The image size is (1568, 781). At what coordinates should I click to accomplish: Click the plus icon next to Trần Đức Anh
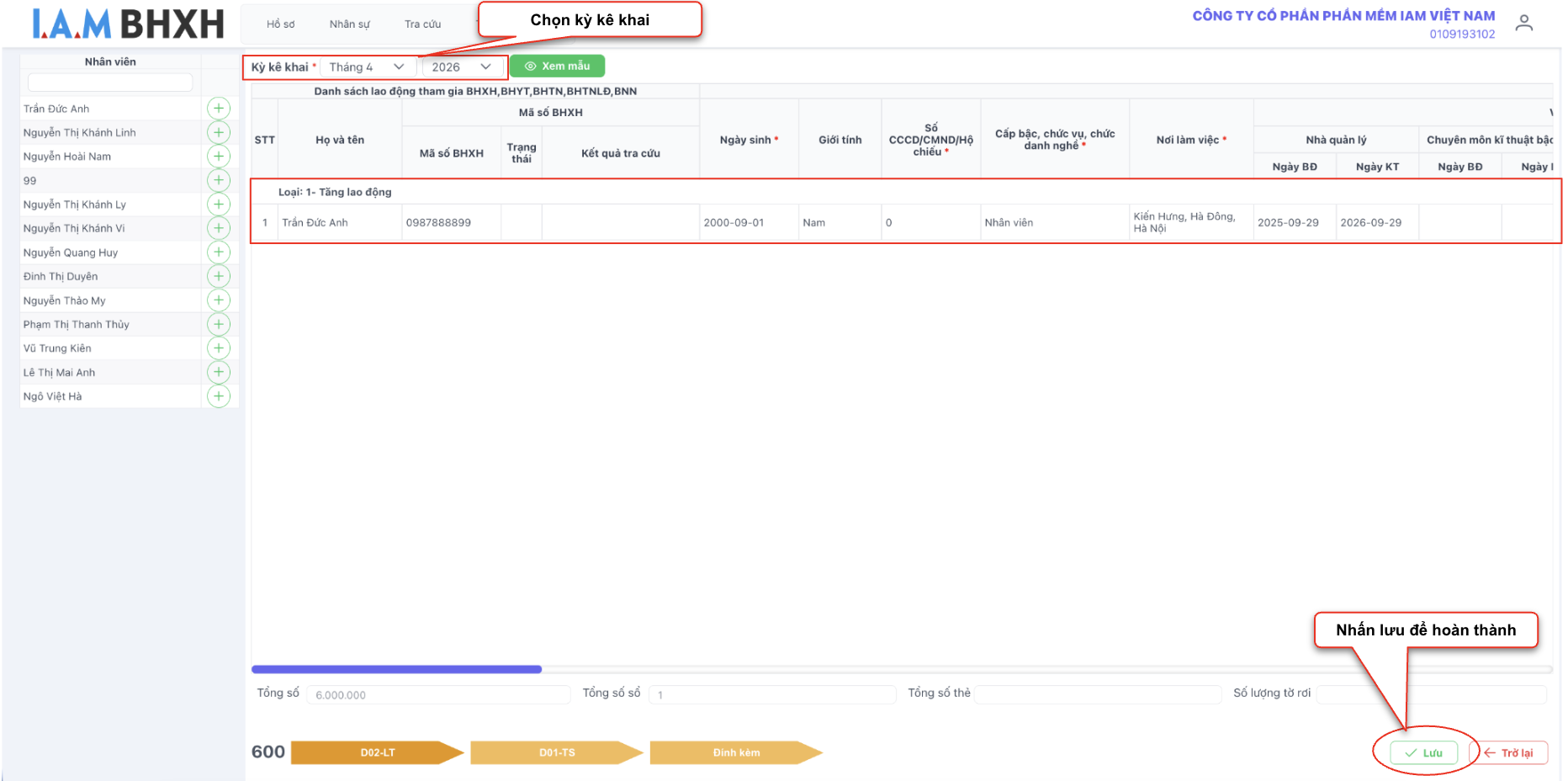(219, 109)
